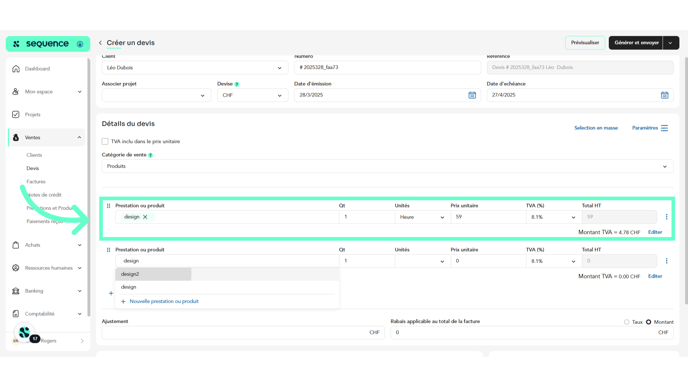Select the Montant radio button
The width and height of the screenshot is (688, 387).
pyautogui.click(x=649, y=322)
